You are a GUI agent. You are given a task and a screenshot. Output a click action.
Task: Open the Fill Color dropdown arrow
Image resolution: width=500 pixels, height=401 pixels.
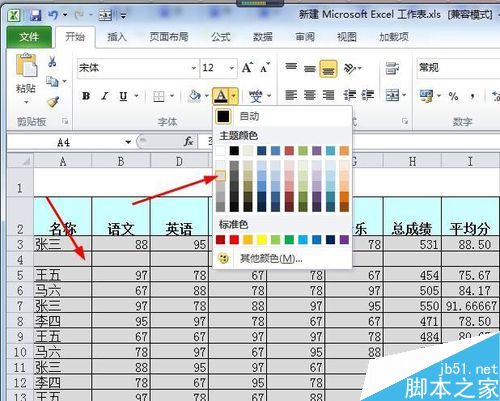pos(207,96)
